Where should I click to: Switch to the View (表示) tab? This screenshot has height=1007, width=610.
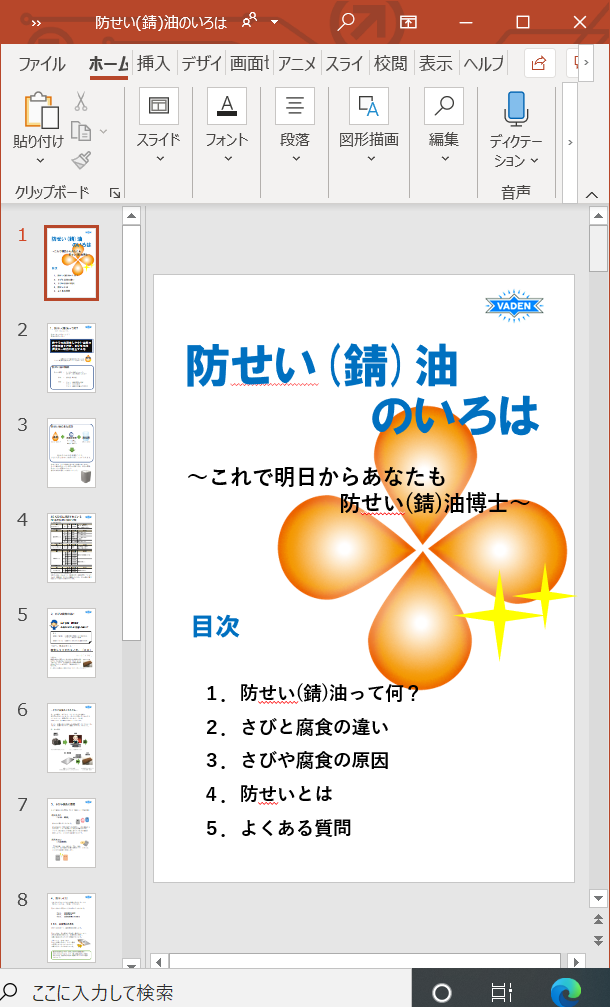[x=435, y=64]
